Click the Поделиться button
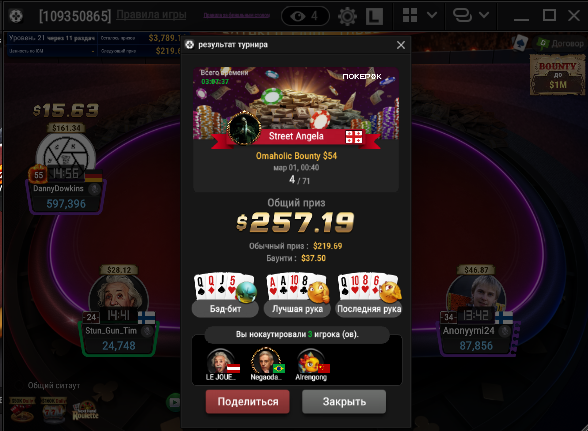This screenshot has height=431, width=588. click(x=248, y=401)
